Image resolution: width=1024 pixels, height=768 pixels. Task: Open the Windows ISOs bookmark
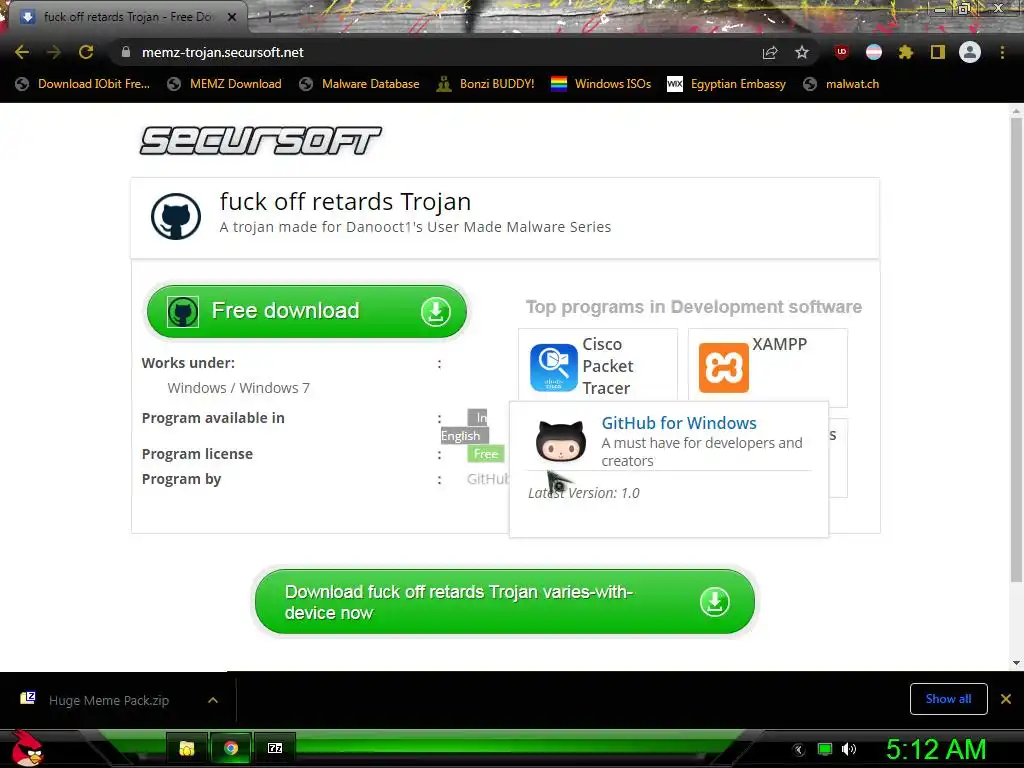coord(601,84)
